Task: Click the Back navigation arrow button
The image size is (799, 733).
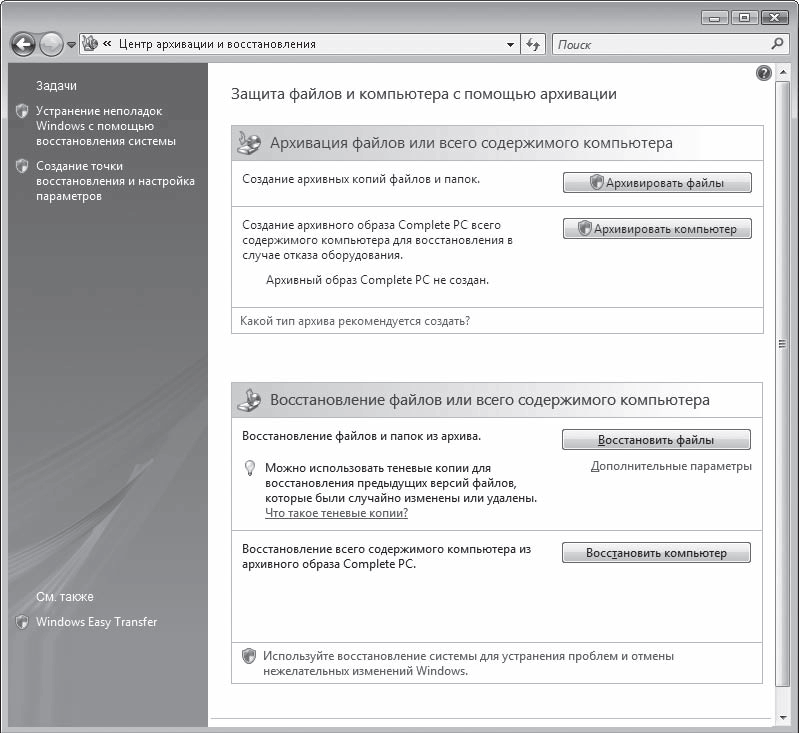Action: (x=24, y=44)
